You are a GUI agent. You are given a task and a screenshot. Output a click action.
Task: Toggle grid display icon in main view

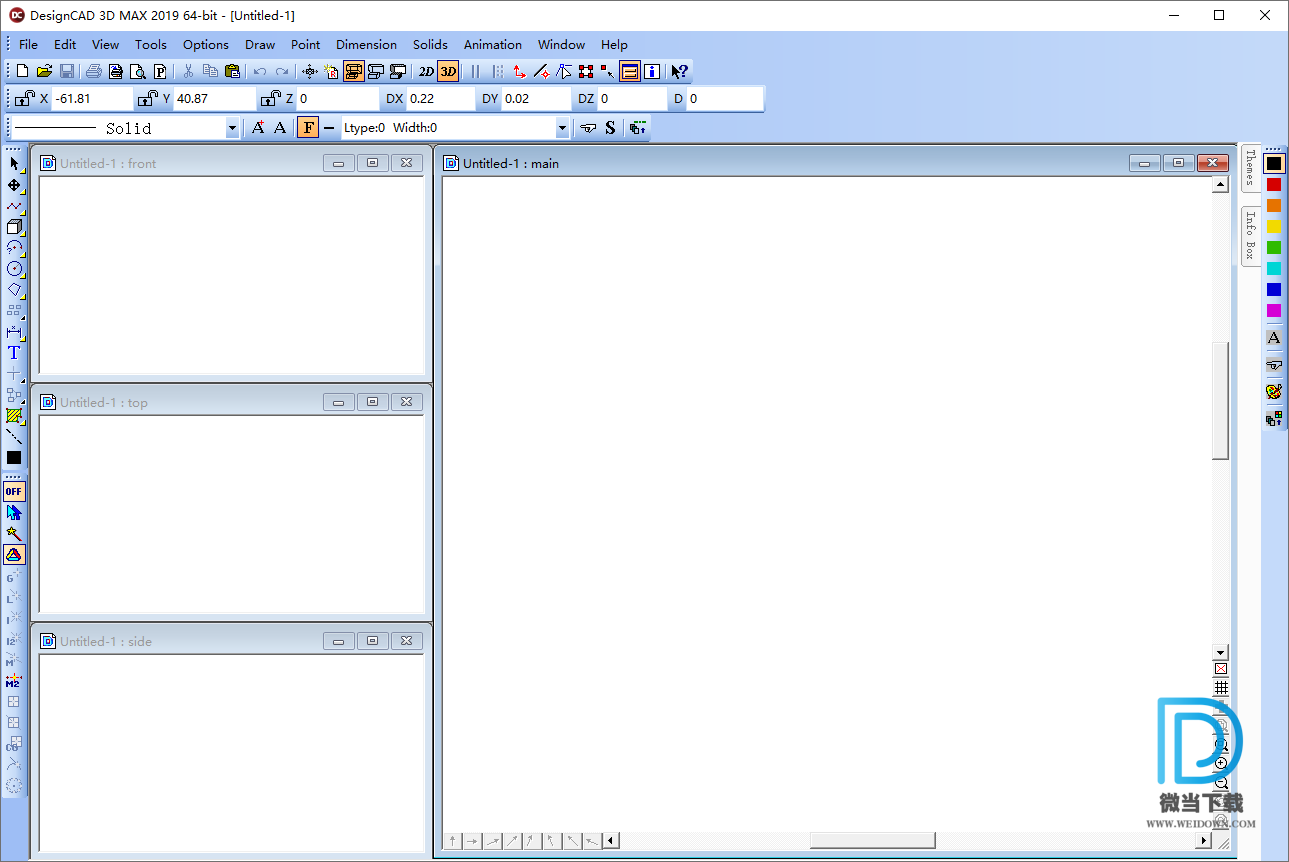(1221, 688)
